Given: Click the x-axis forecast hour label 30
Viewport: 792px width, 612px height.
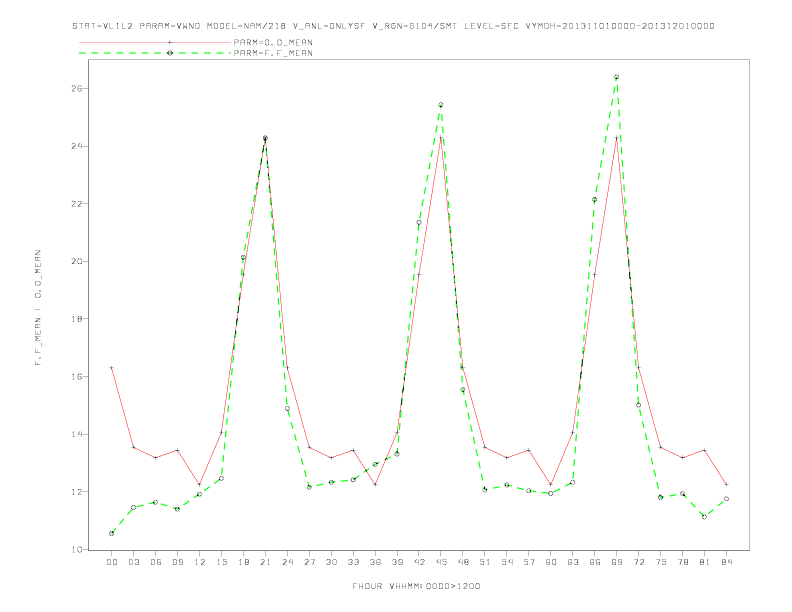Looking at the screenshot, I should tap(331, 562).
